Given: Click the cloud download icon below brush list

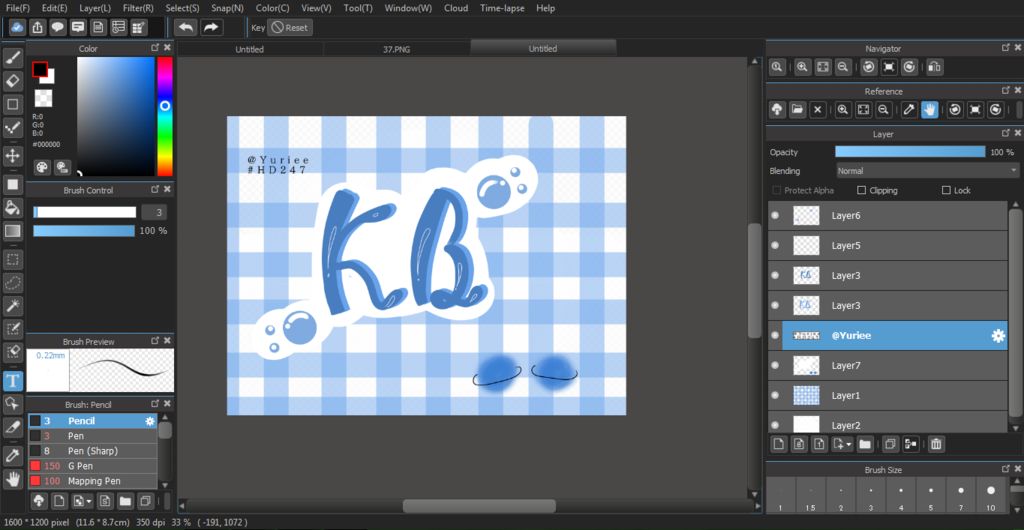Looking at the screenshot, I should click(39, 501).
